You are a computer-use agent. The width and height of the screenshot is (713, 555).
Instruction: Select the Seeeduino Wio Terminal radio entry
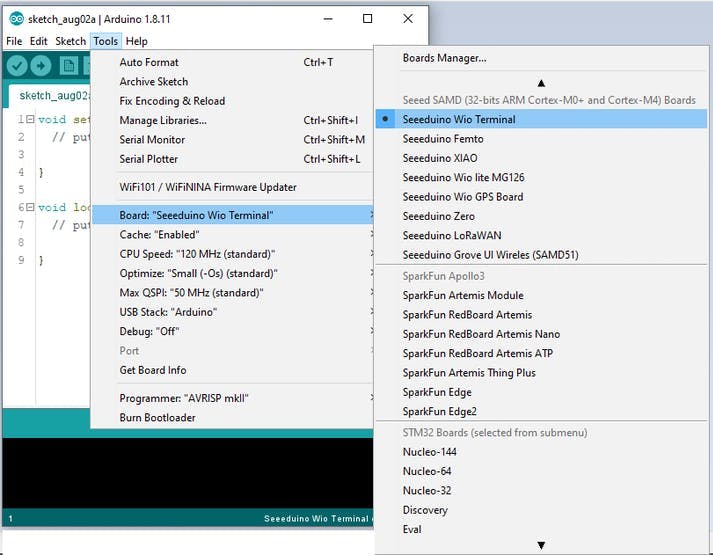coord(541,119)
